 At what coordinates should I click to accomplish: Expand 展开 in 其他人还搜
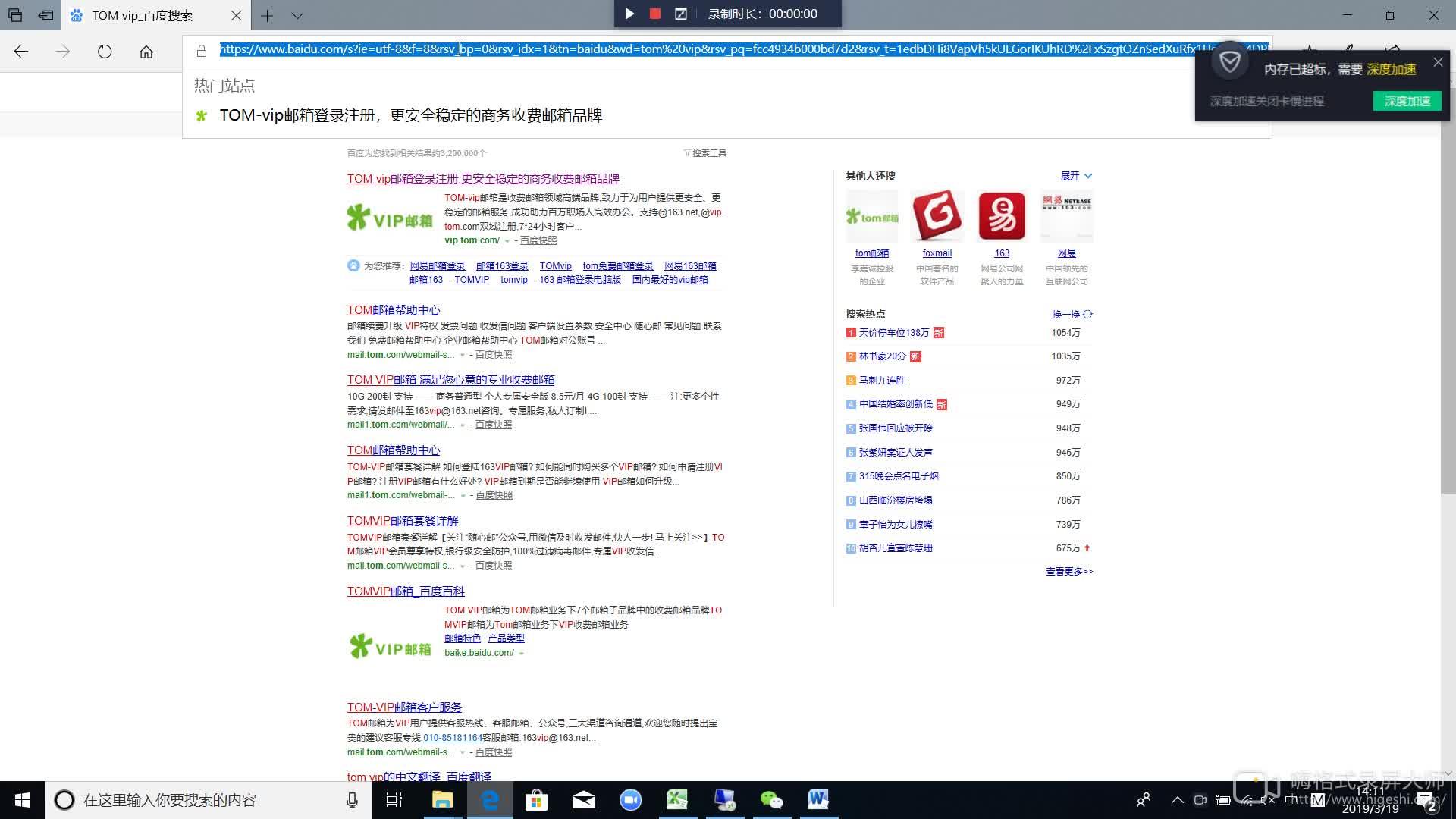click(1076, 176)
